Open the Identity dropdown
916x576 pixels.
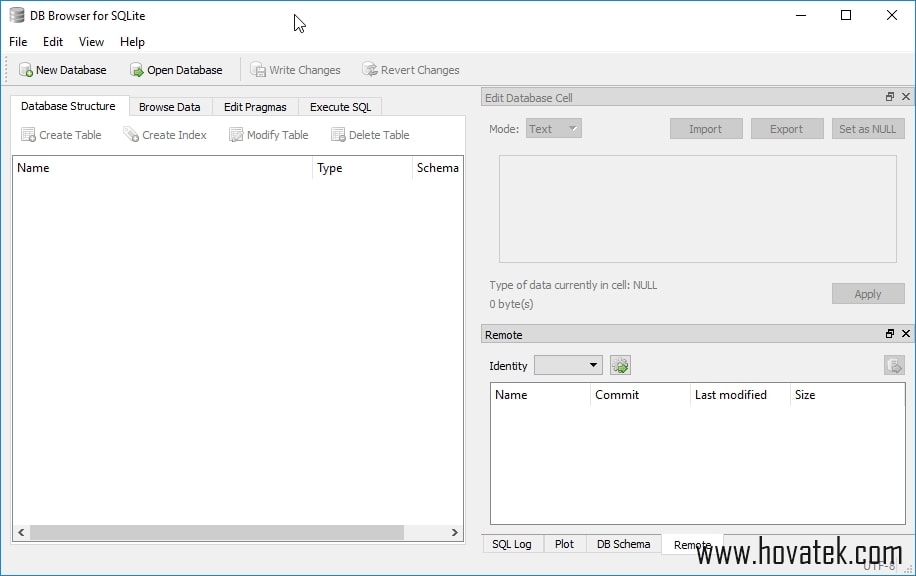[x=568, y=365]
